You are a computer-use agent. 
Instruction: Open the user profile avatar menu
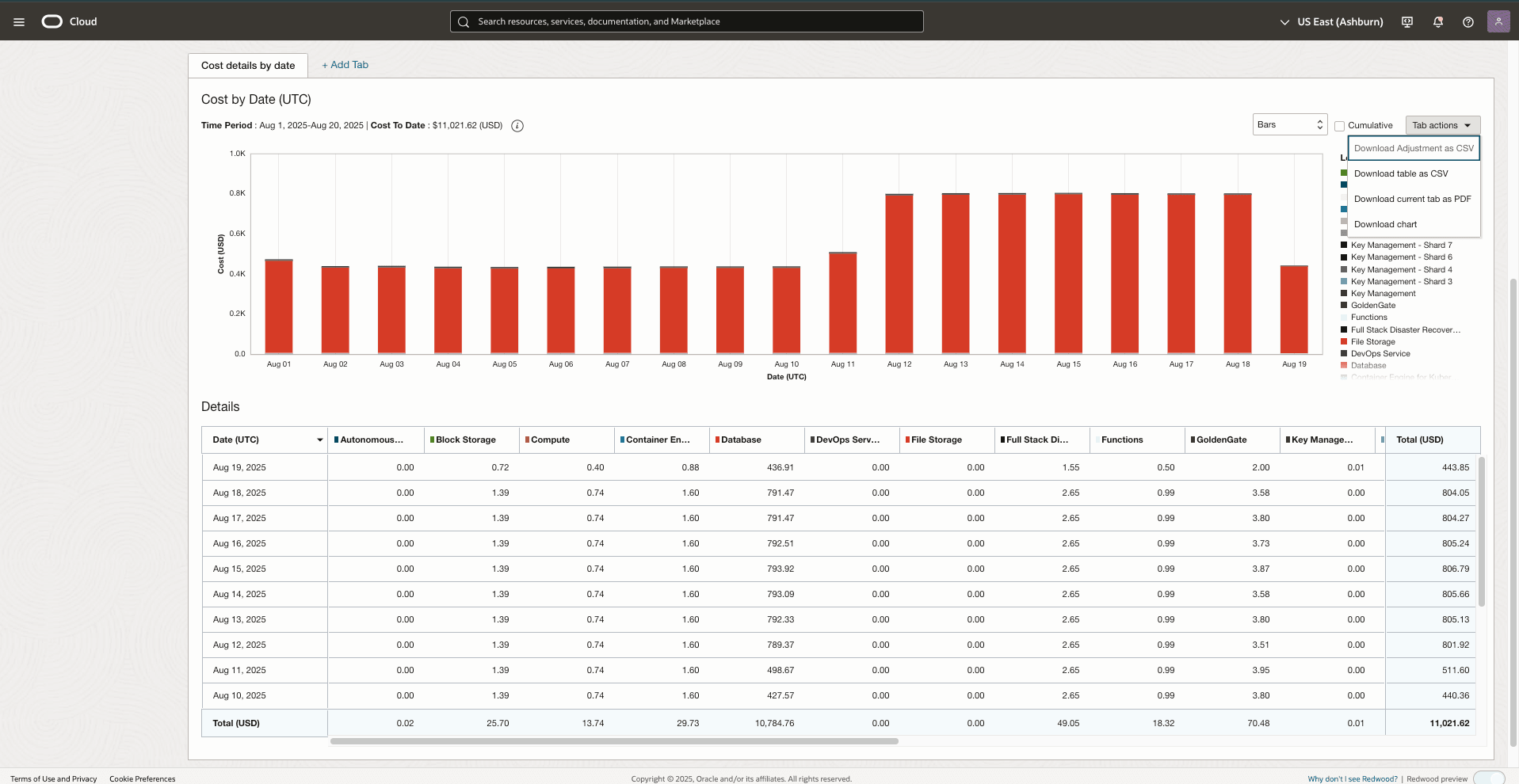point(1498,21)
